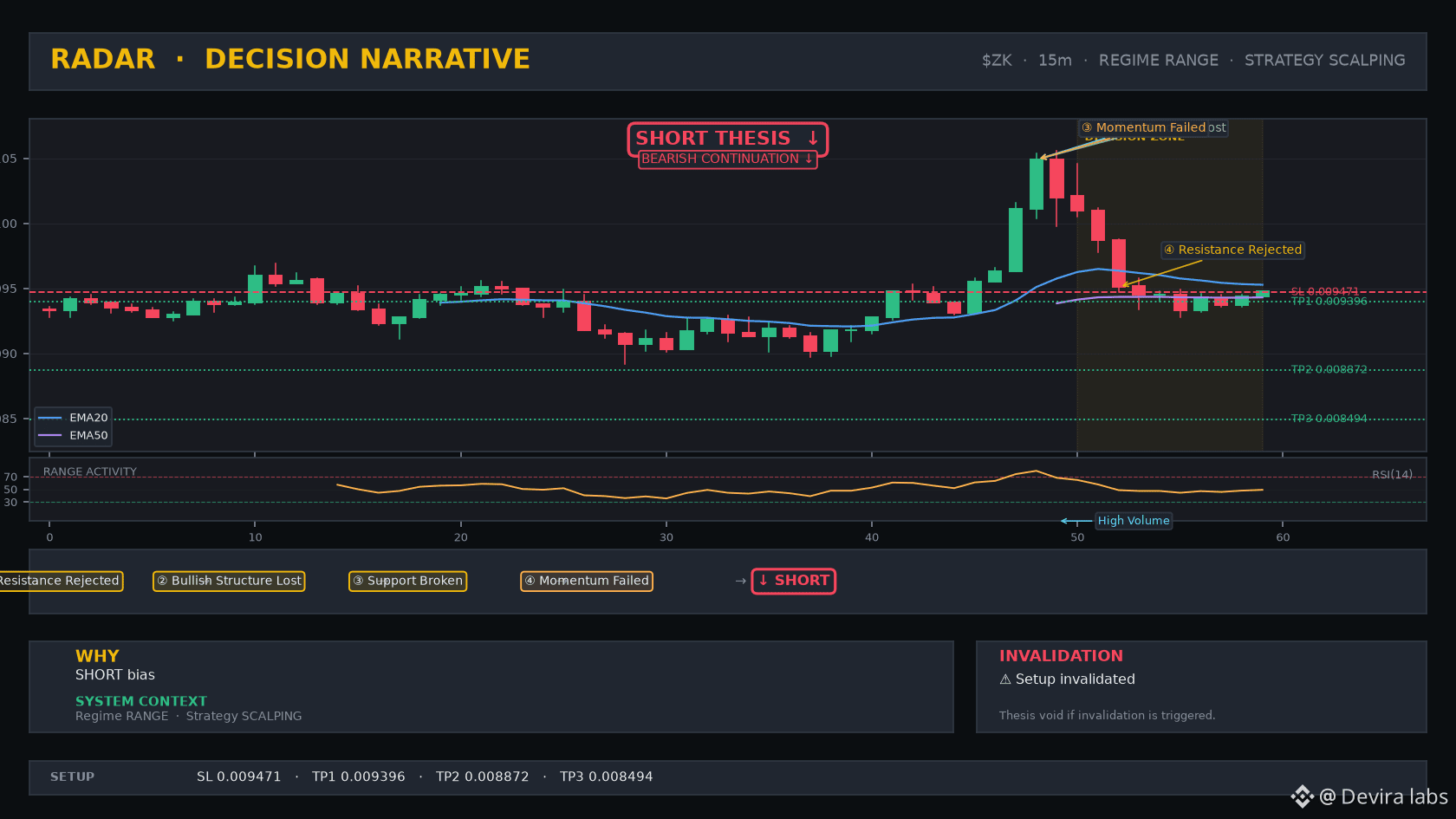Click the 70 level on the RSI axis
The width and height of the screenshot is (1456, 819).
coord(10,477)
